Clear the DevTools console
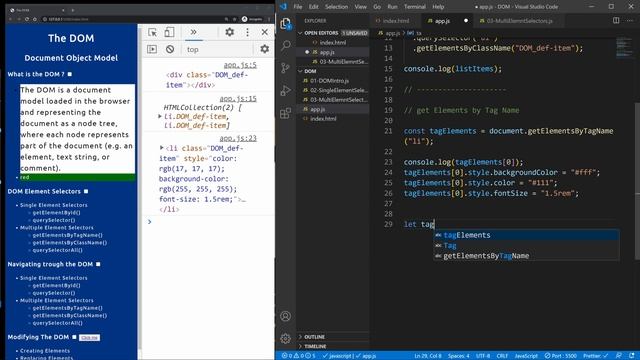 pyautogui.click(x=170, y=49)
